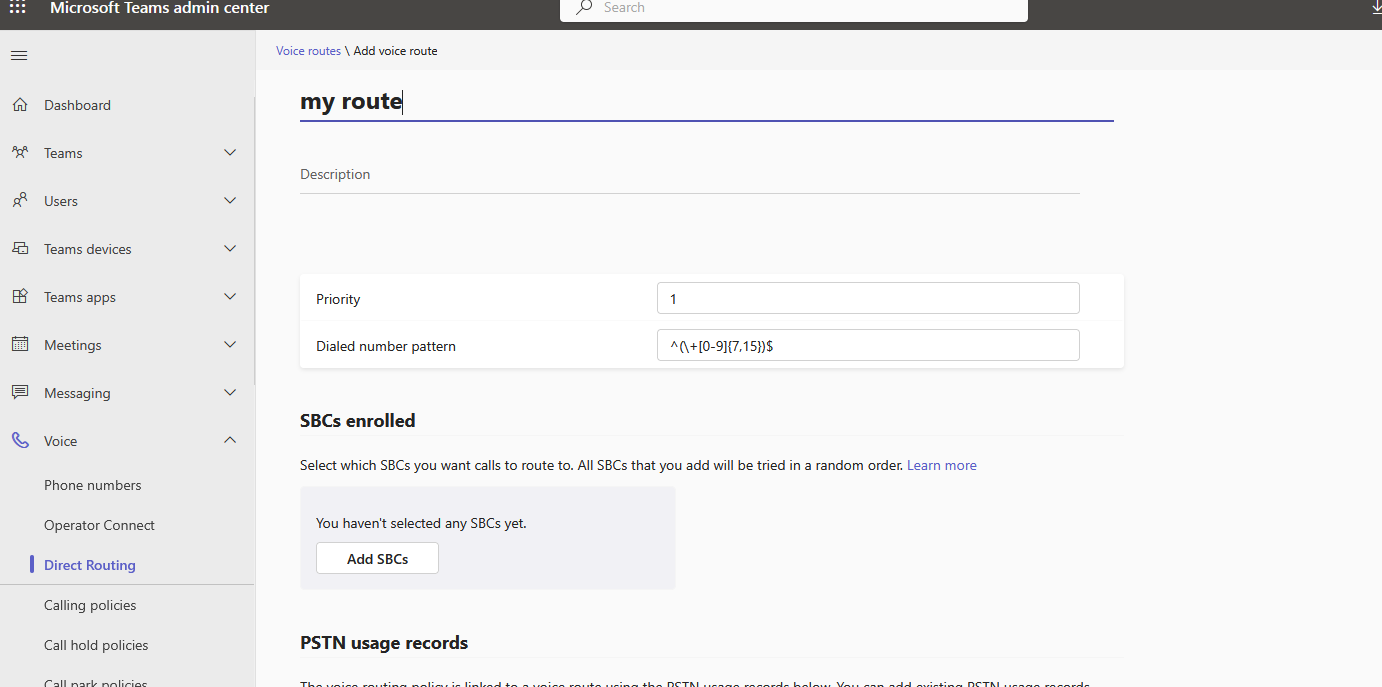1382x687 pixels.
Task: Collapse the Voice section chevron
Action: 230,441
